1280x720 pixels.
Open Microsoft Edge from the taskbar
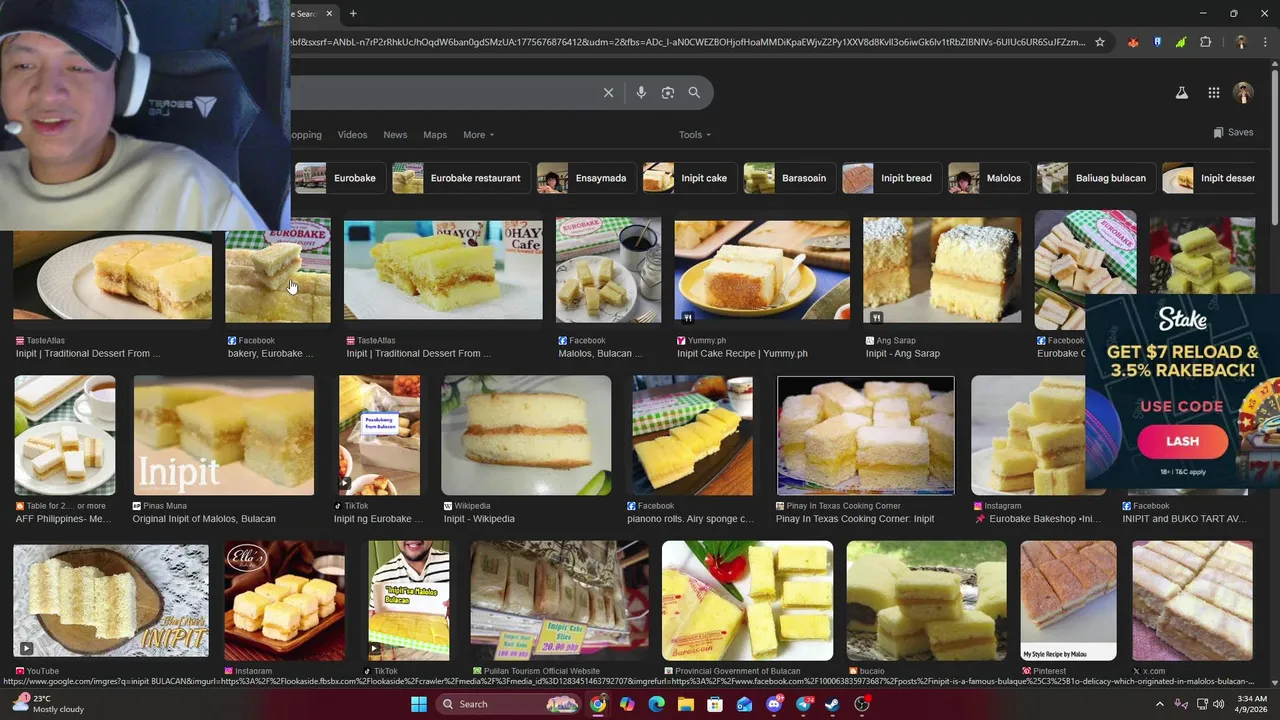656,704
